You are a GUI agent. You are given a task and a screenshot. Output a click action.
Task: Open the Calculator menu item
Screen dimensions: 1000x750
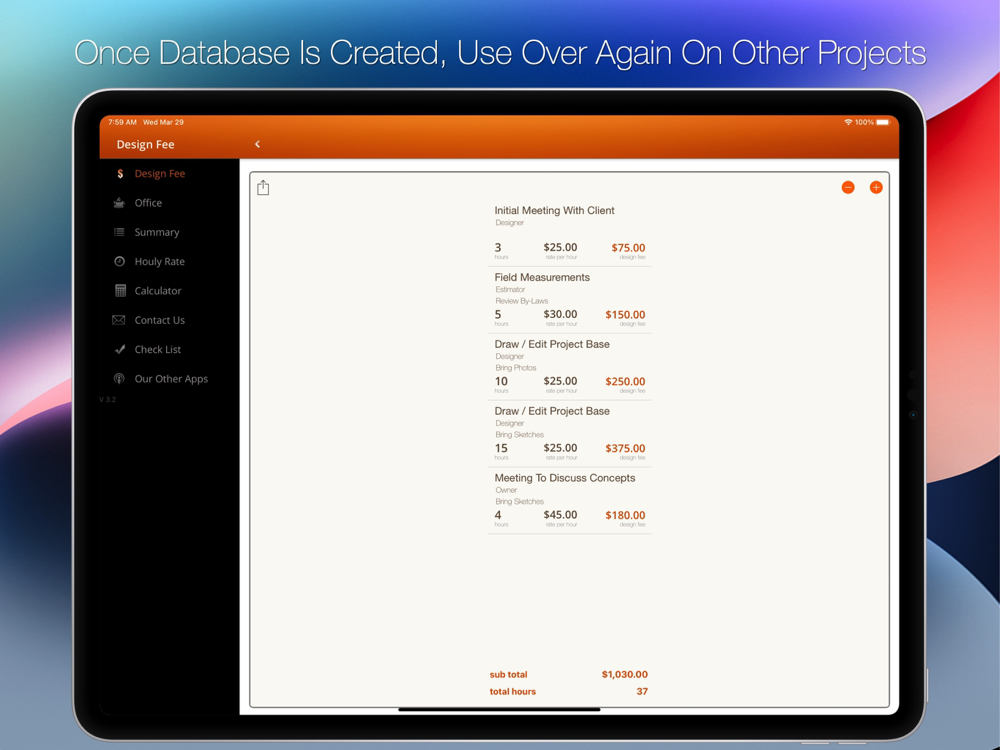pyautogui.click(x=158, y=291)
